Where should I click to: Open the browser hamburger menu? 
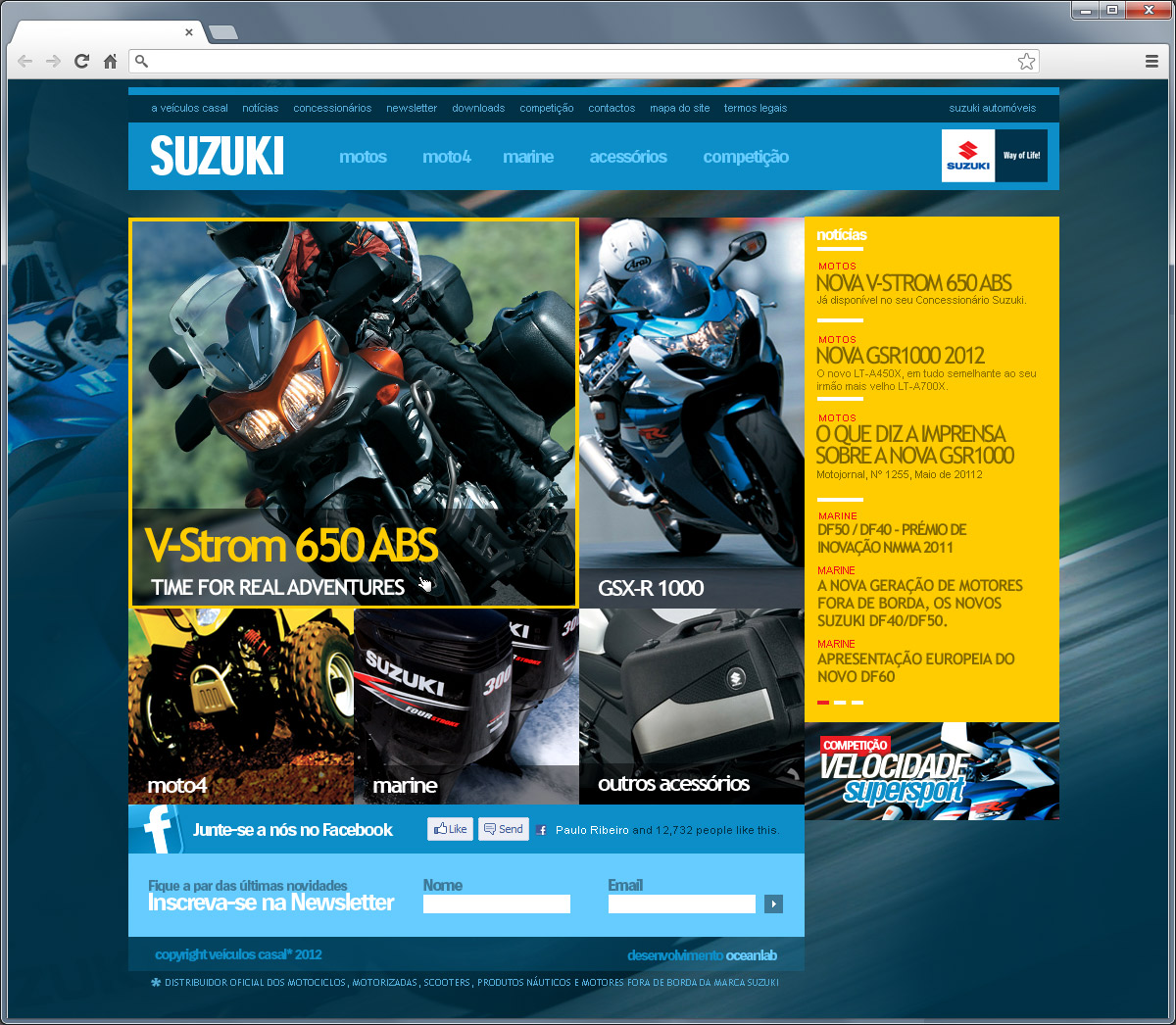1151,60
